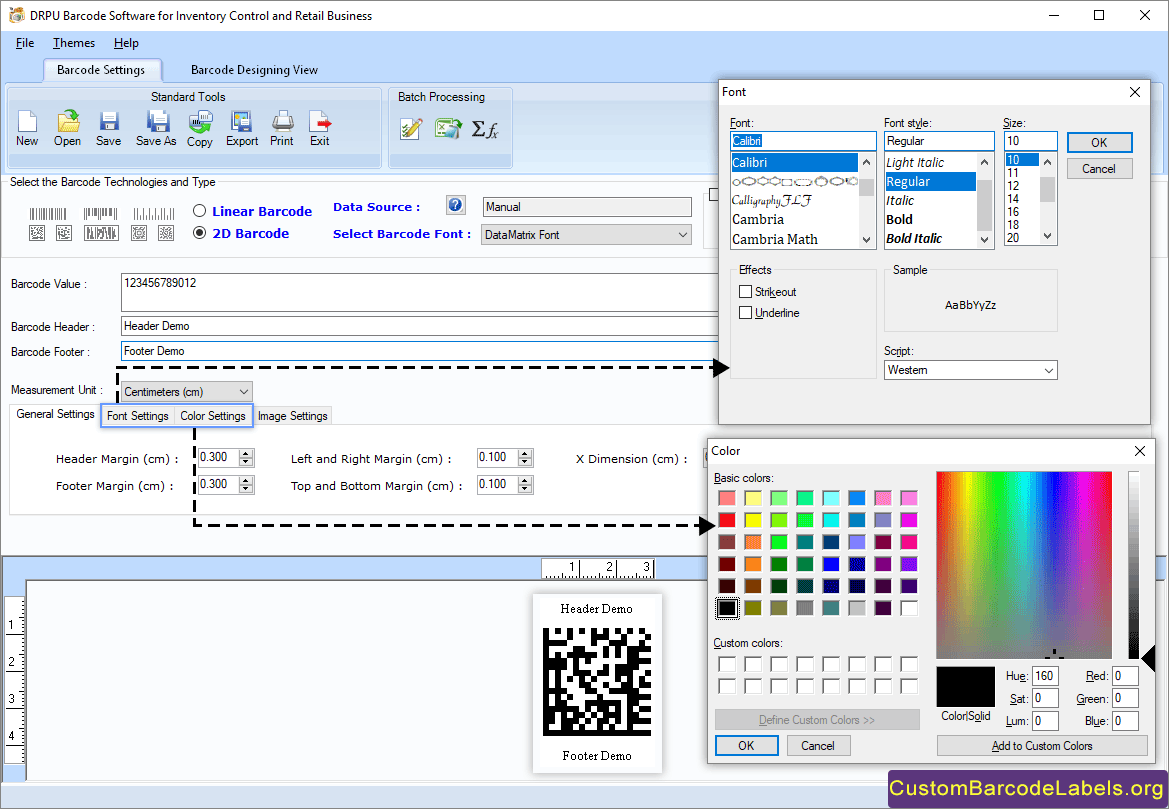Screen dimensions: 1169x809
Task: Increase the Left and Right Margin value
Action: (526, 453)
